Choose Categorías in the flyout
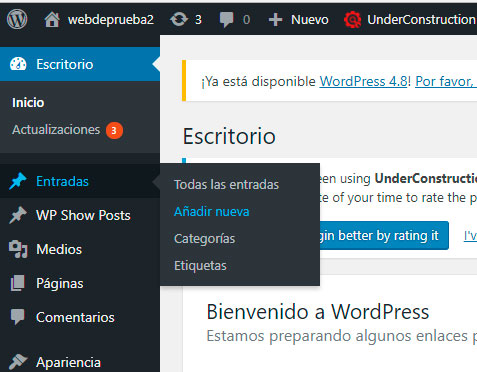This screenshot has height=372, width=477. pyautogui.click(x=205, y=239)
